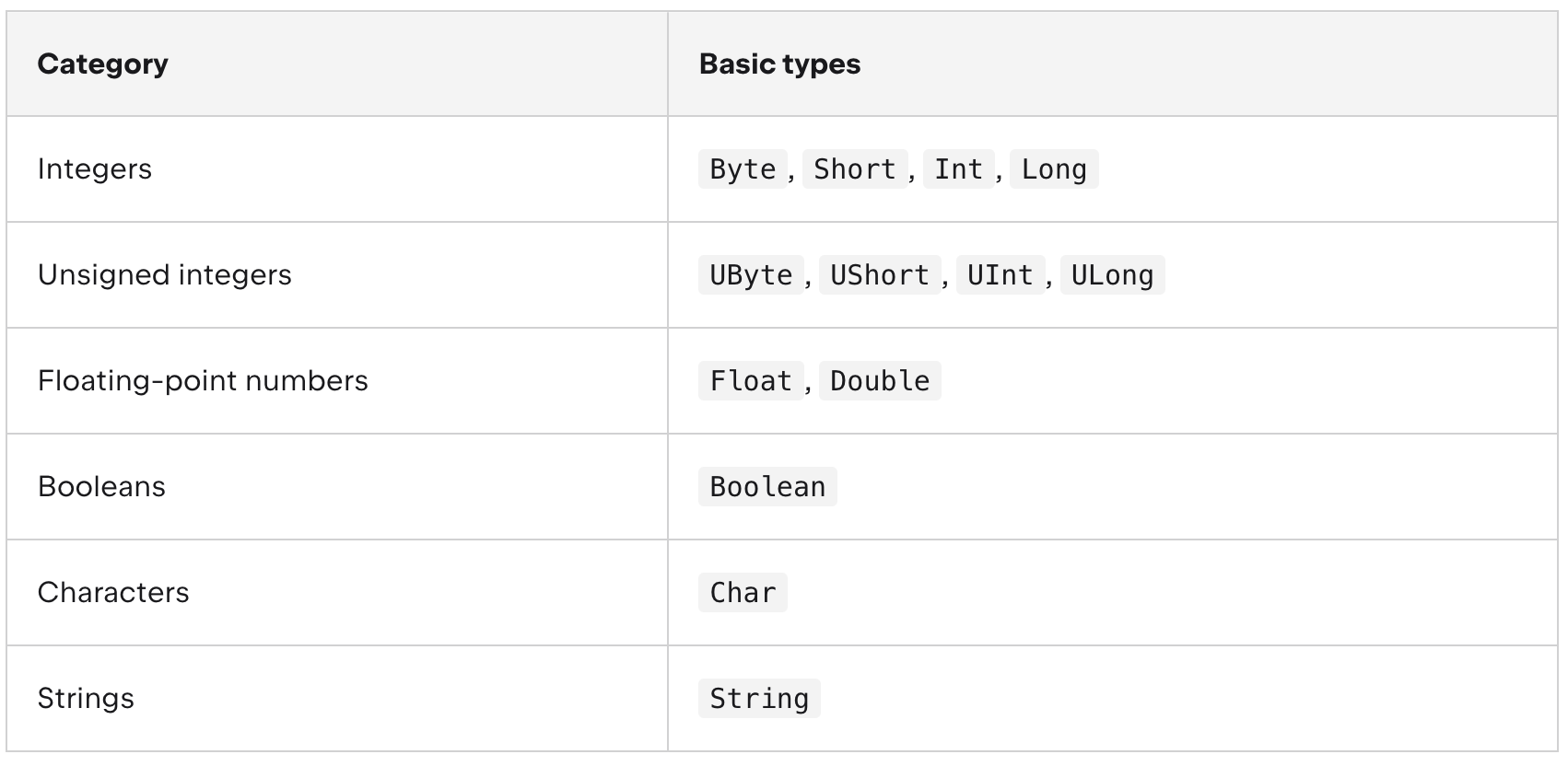Click the Boolean type code label
The image size is (1568, 766).
tap(767, 487)
